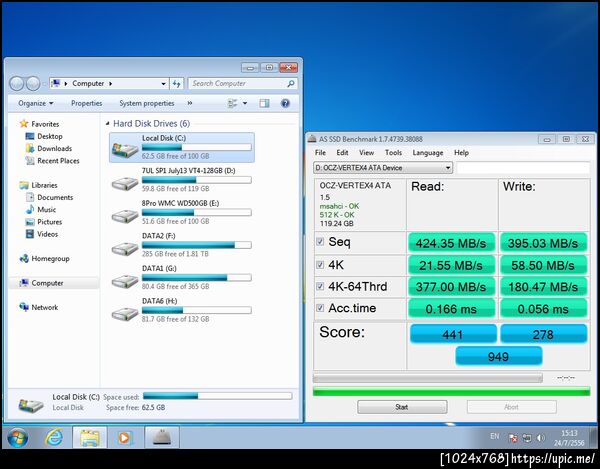Open Windows Media Player taskbar icon
The height and width of the screenshot is (469, 600).
(125, 437)
